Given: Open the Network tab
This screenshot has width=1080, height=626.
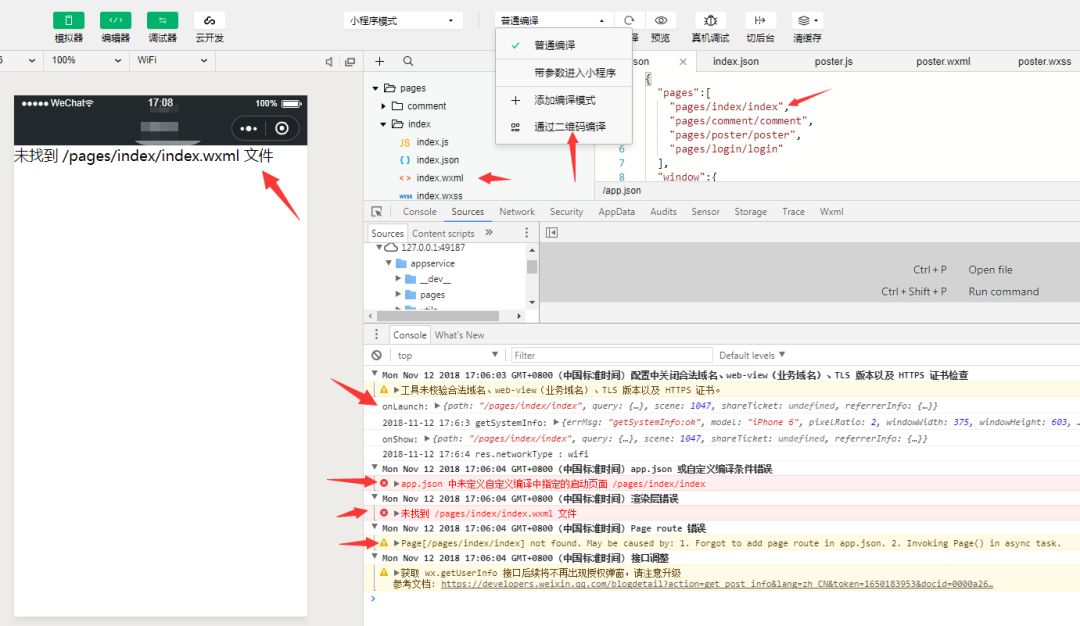Looking at the screenshot, I should 517,211.
